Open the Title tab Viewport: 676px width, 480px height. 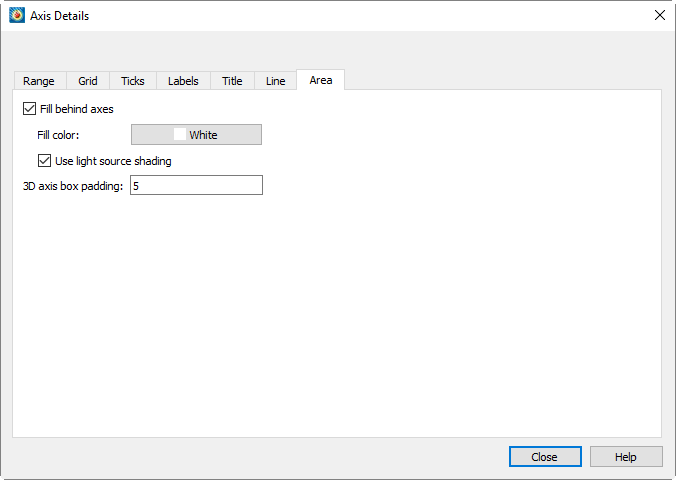pyautogui.click(x=232, y=81)
